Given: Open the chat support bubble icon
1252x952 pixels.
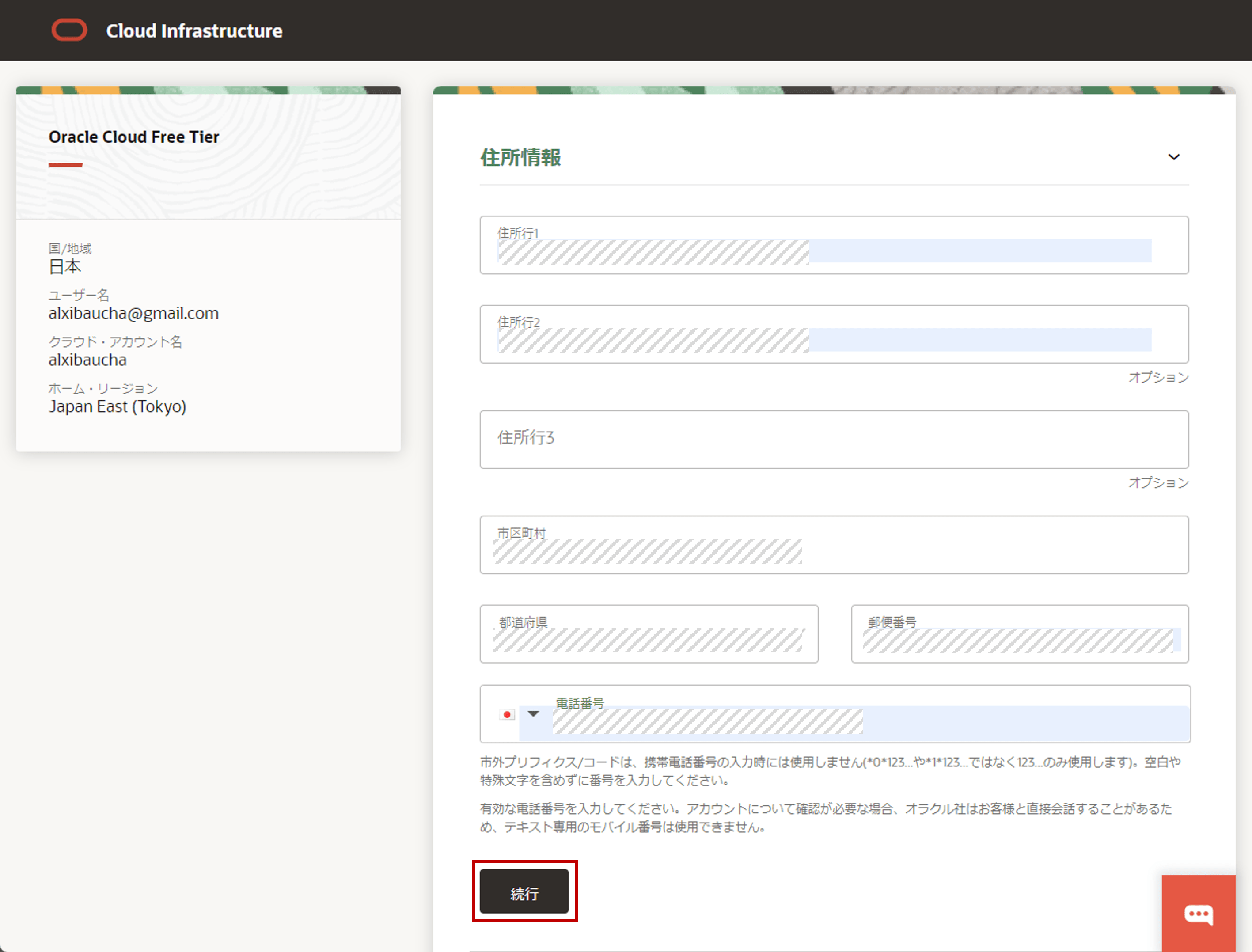Looking at the screenshot, I should [1198, 914].
